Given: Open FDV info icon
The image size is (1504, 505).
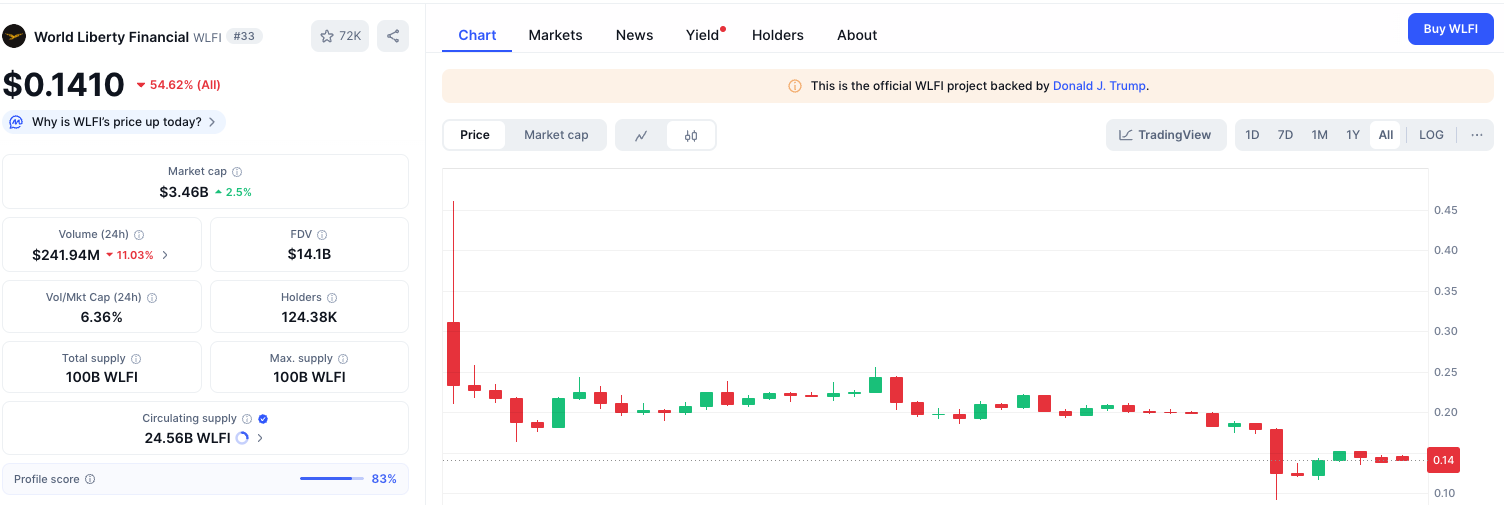Looking at the screenshot, I should [x=323, y=235].
